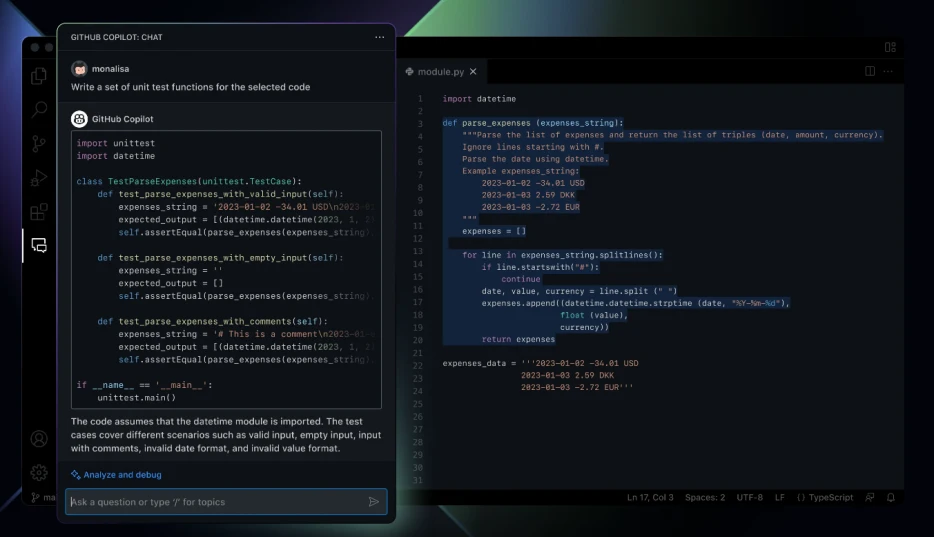
Task: Click the feedback icon in status bar
Action: (x=870, y=497)
